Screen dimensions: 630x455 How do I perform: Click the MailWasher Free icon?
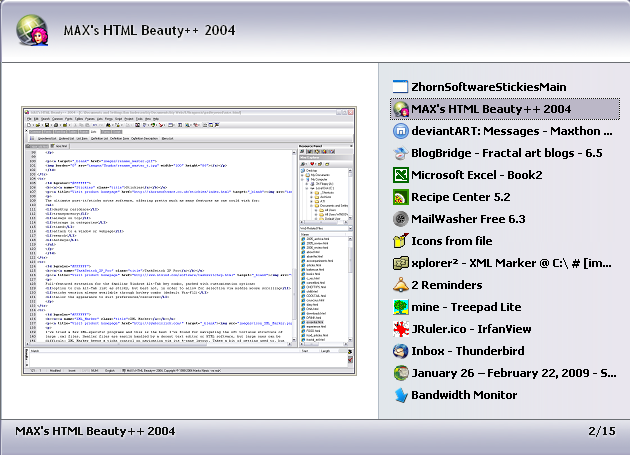pos(400,219)
